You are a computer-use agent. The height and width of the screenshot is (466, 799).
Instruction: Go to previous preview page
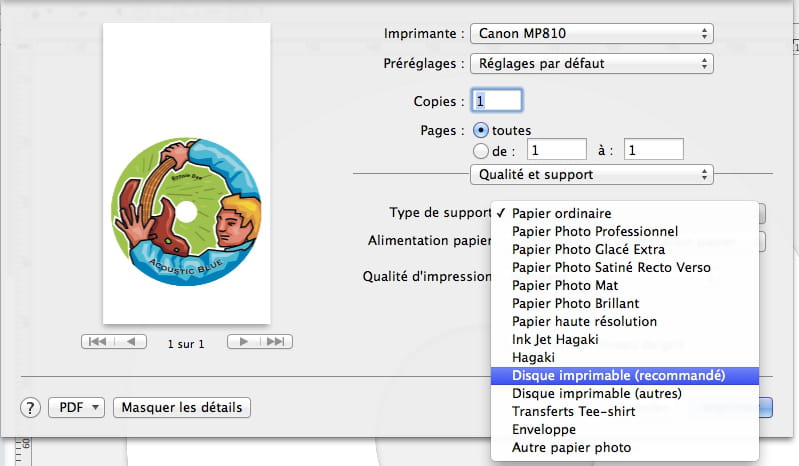[x=130, y=341]
